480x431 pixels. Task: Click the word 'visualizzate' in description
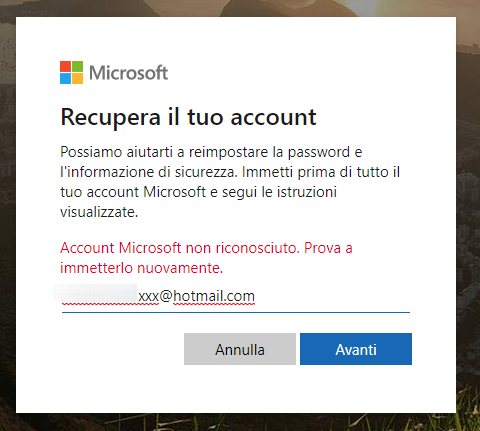[99, 212]
